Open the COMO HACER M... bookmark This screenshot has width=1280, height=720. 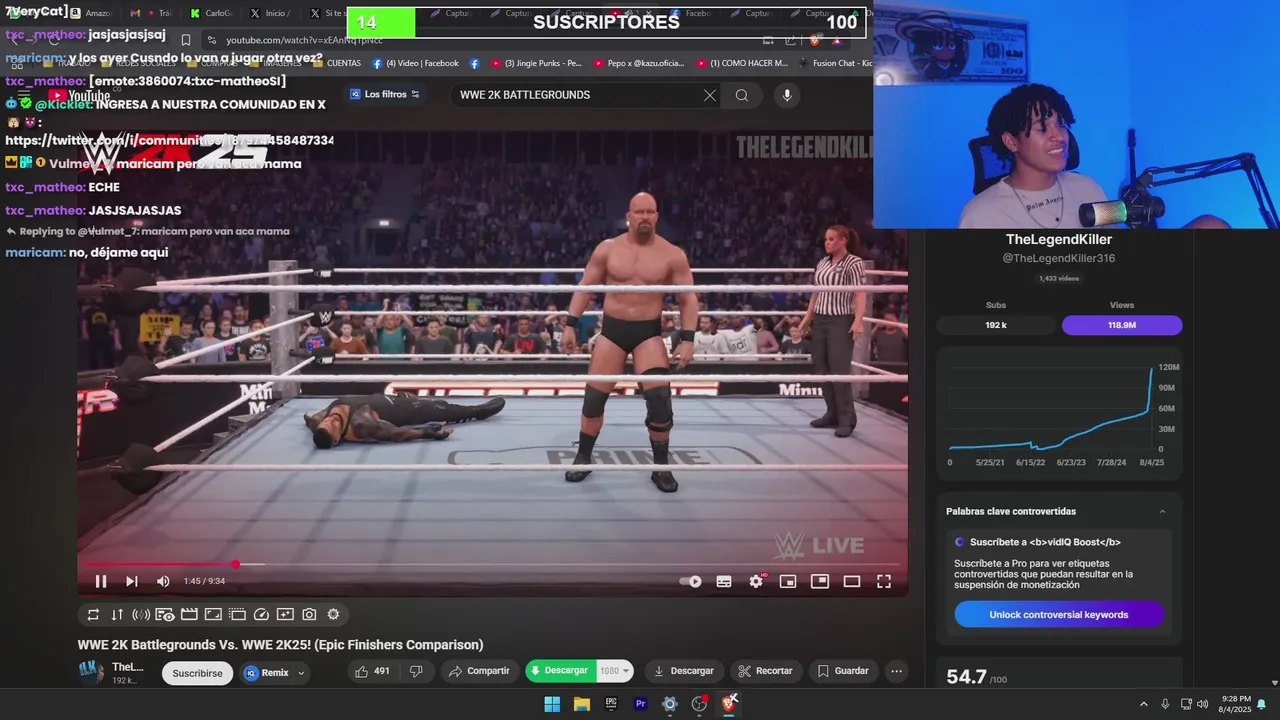click(x=741, y=63)
